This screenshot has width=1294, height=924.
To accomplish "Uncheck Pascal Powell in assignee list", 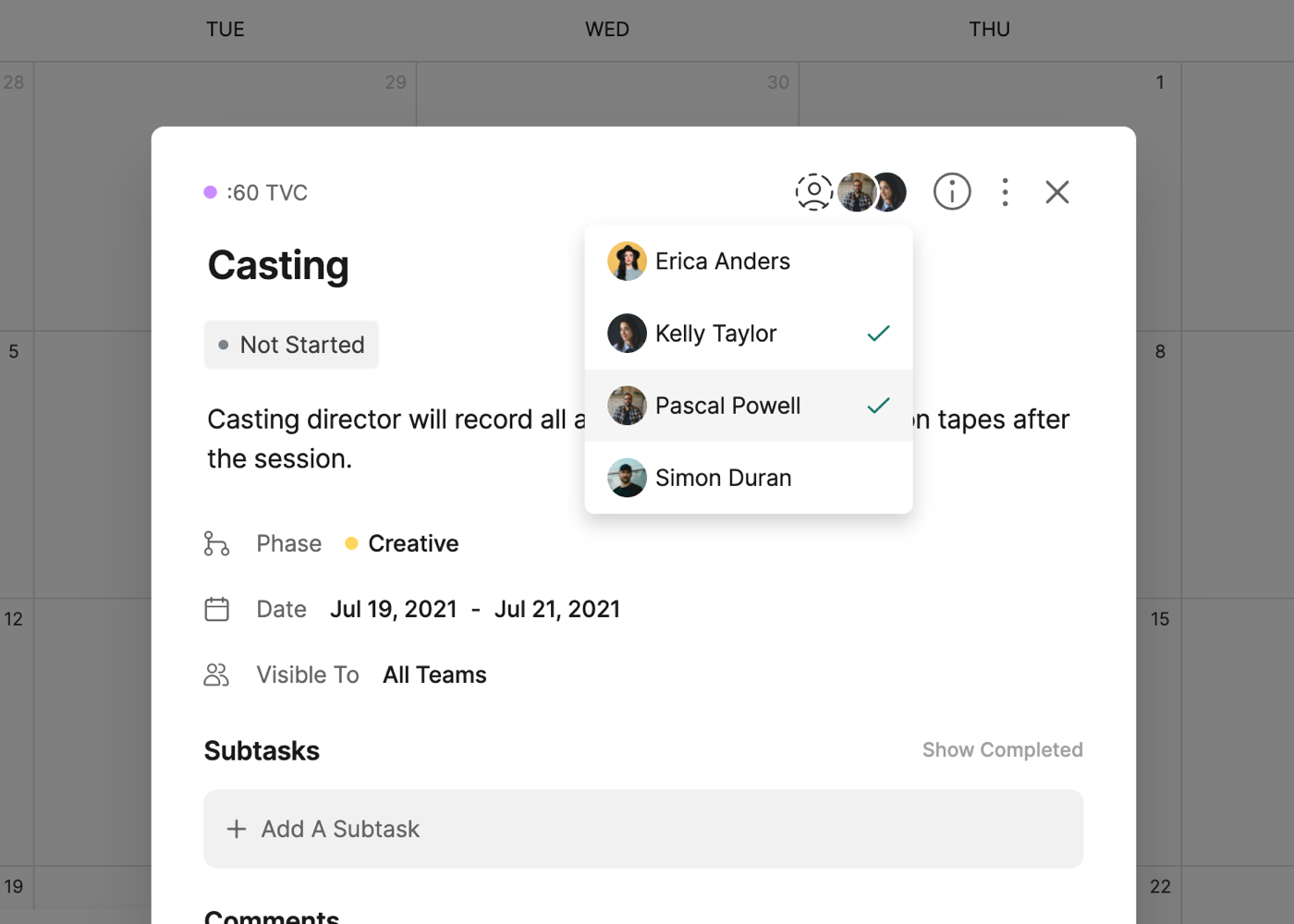I will click(x=878, y=406).
